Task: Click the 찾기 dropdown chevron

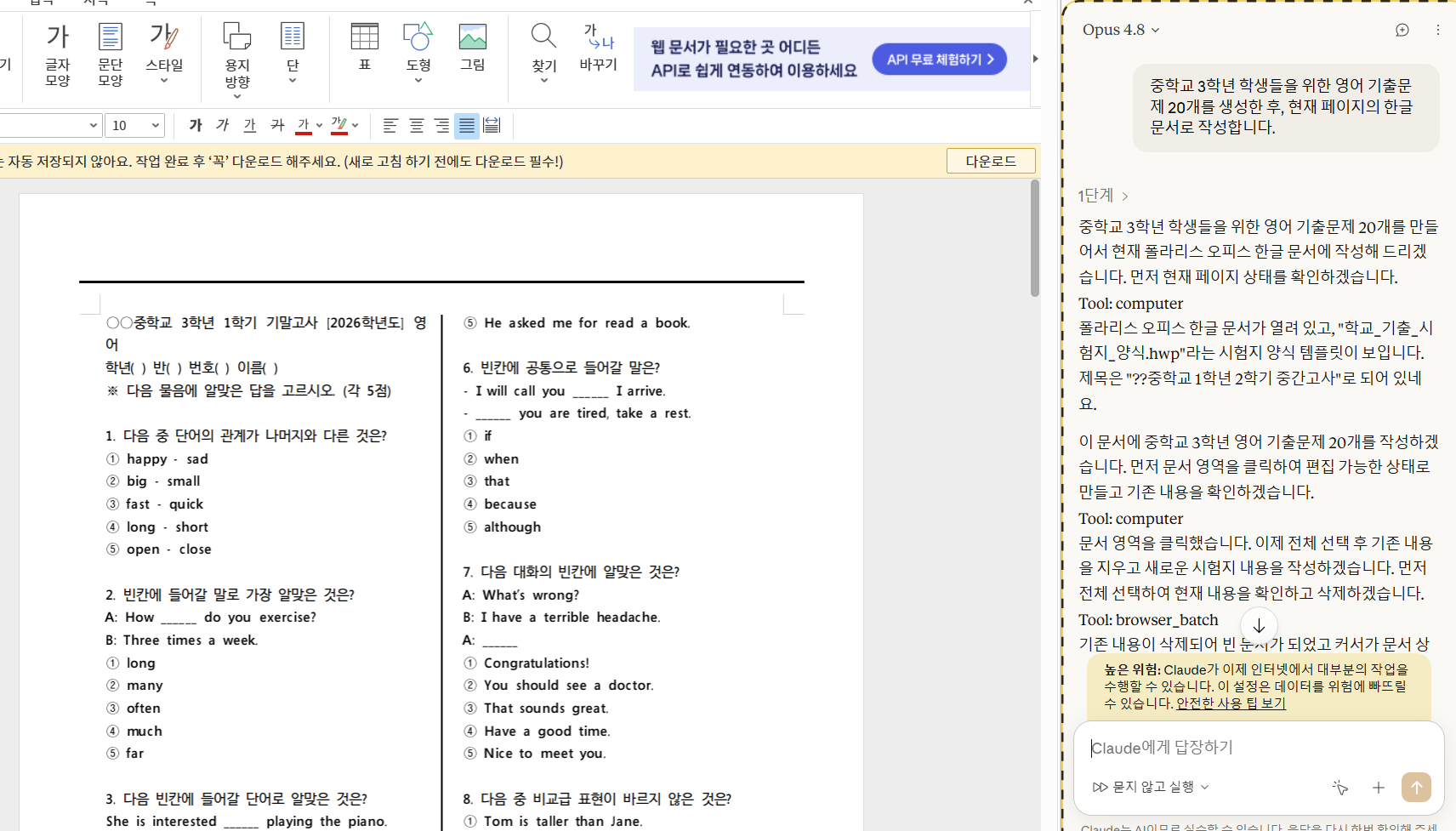Action: coord(544,81)
